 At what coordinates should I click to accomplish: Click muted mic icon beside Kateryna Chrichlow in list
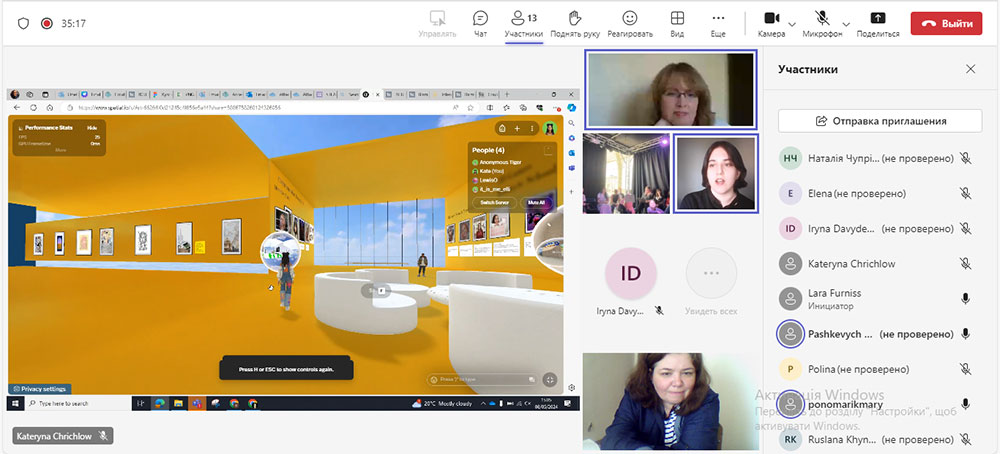(x=966, y=263)
